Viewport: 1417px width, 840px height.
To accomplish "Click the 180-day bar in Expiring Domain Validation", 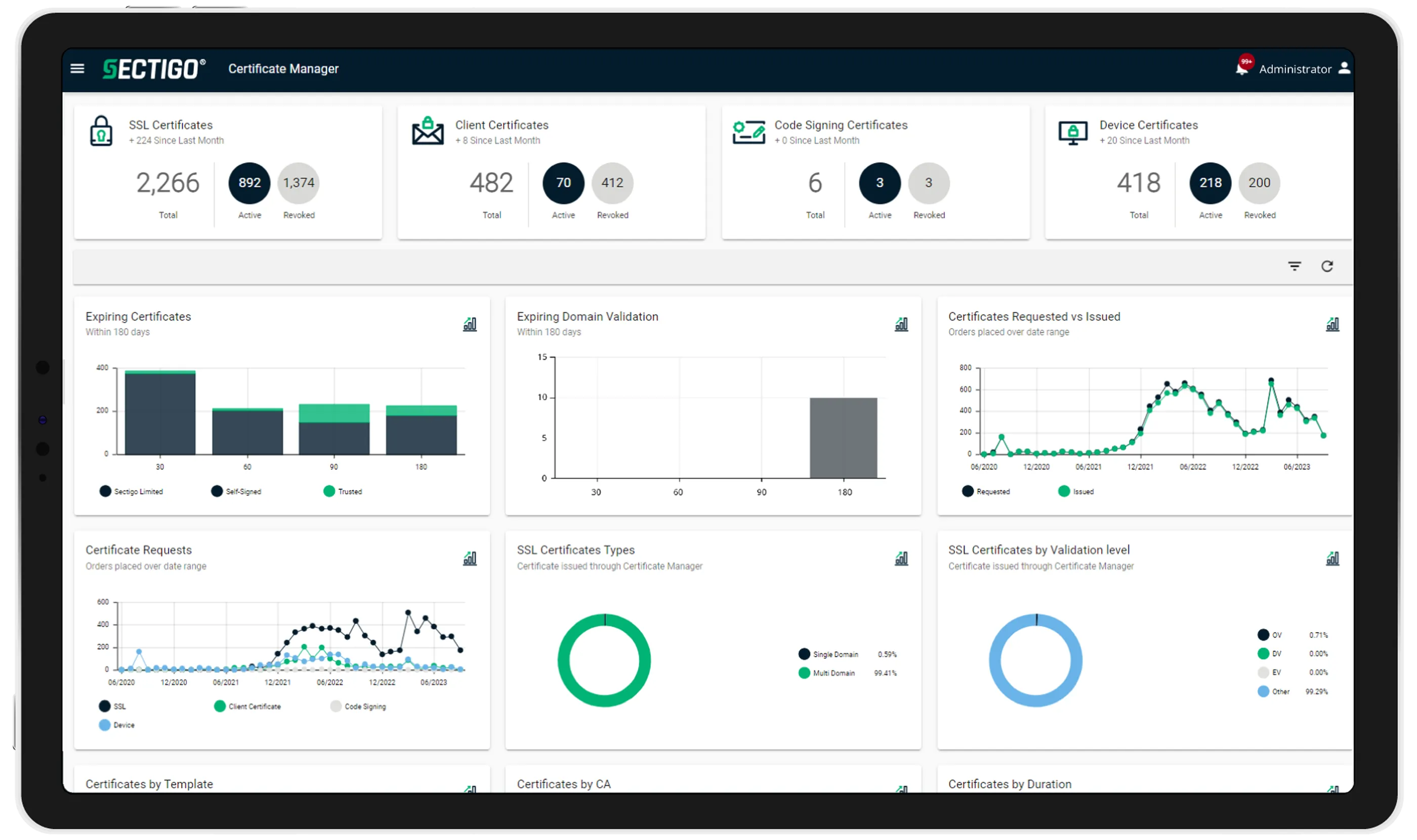I will pyautogui.click(x=843, y=438).
